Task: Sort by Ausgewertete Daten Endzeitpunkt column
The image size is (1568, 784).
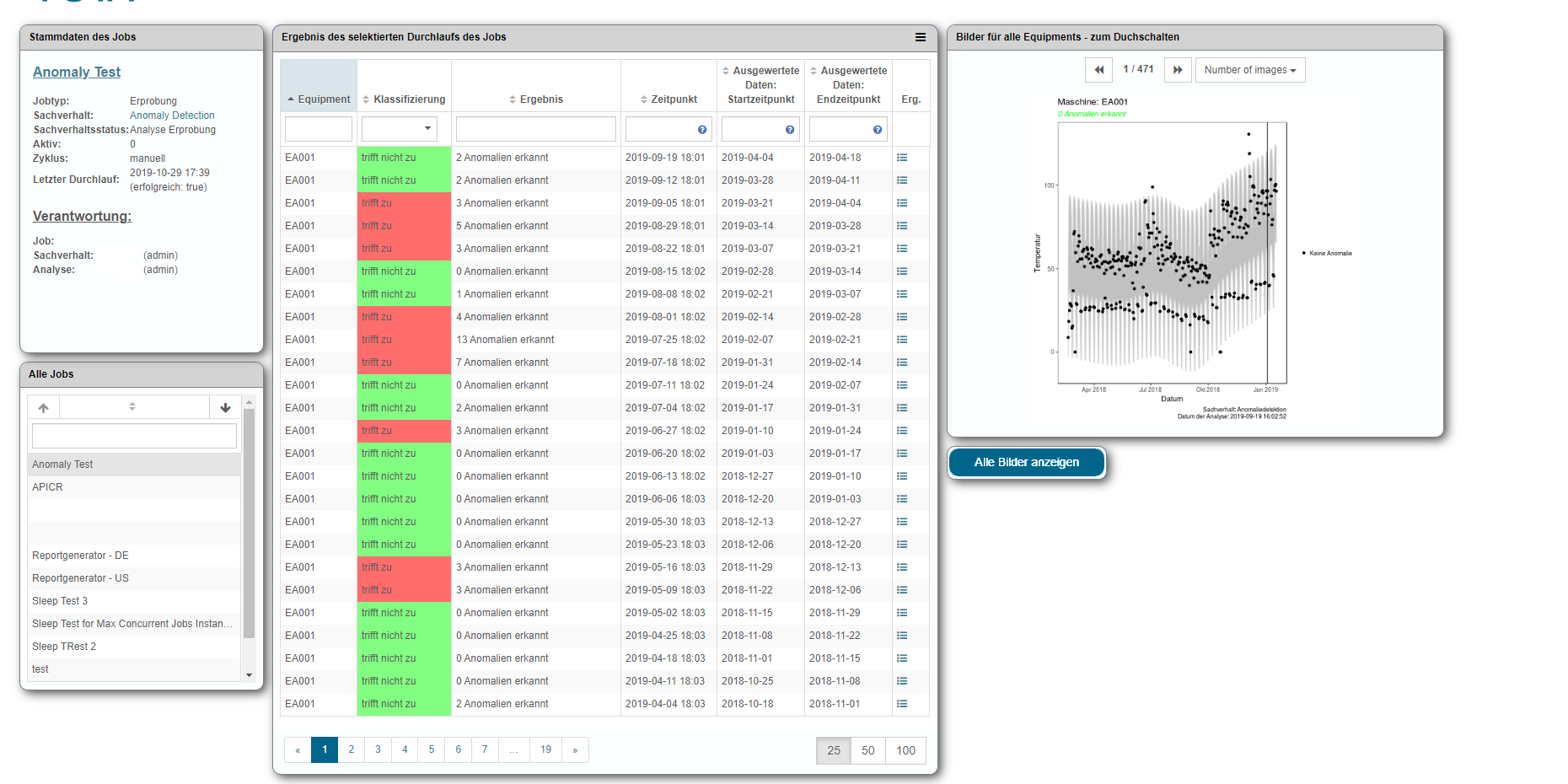Action: (x=848, y=85)
